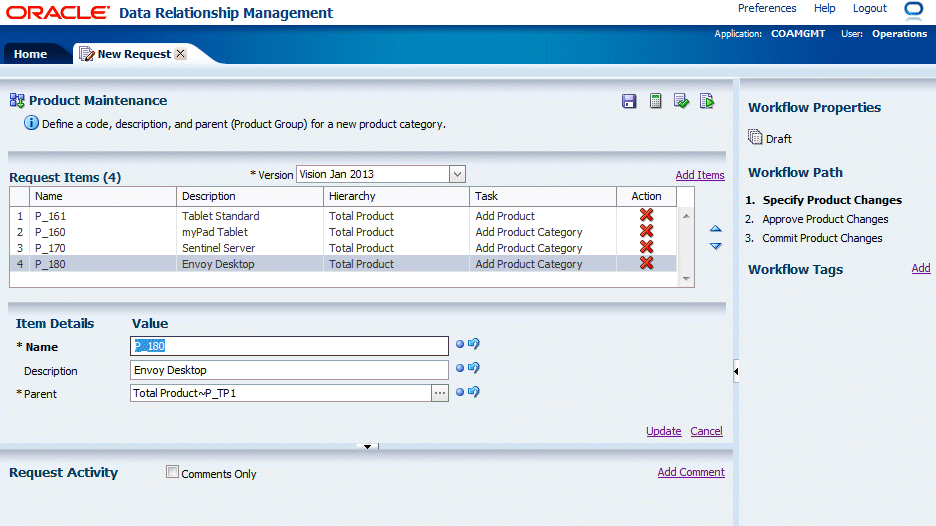Delete request item P_161 with red X
This screenshot has height=526, width=936.
646,216
